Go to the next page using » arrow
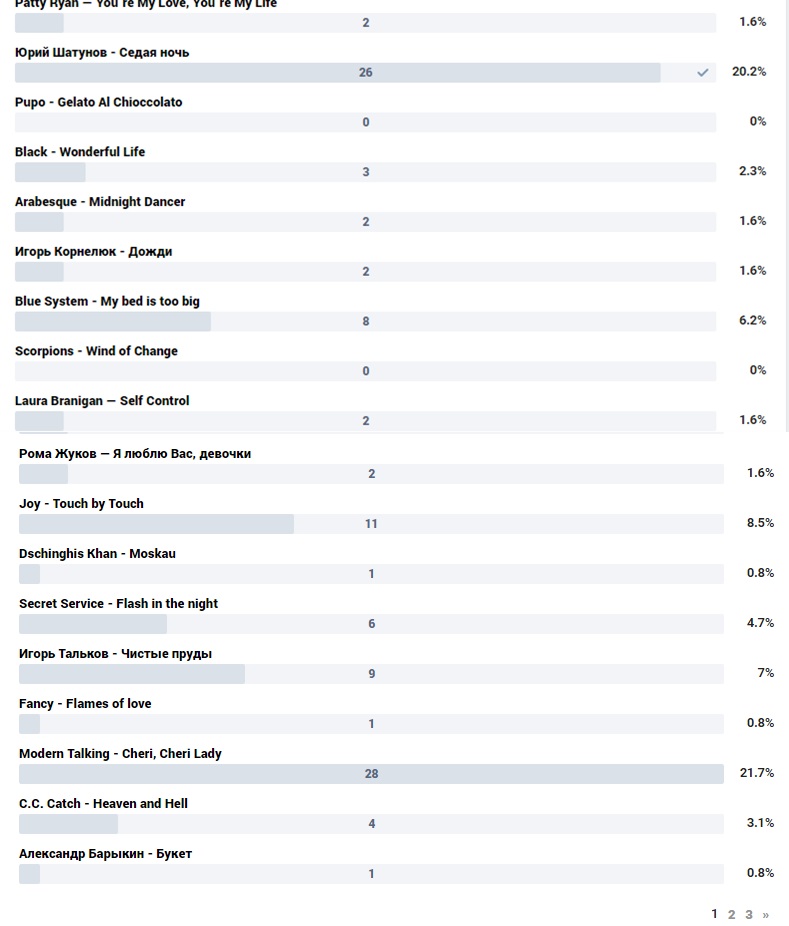This screenshot has height=926, width=789. point(766,915)
